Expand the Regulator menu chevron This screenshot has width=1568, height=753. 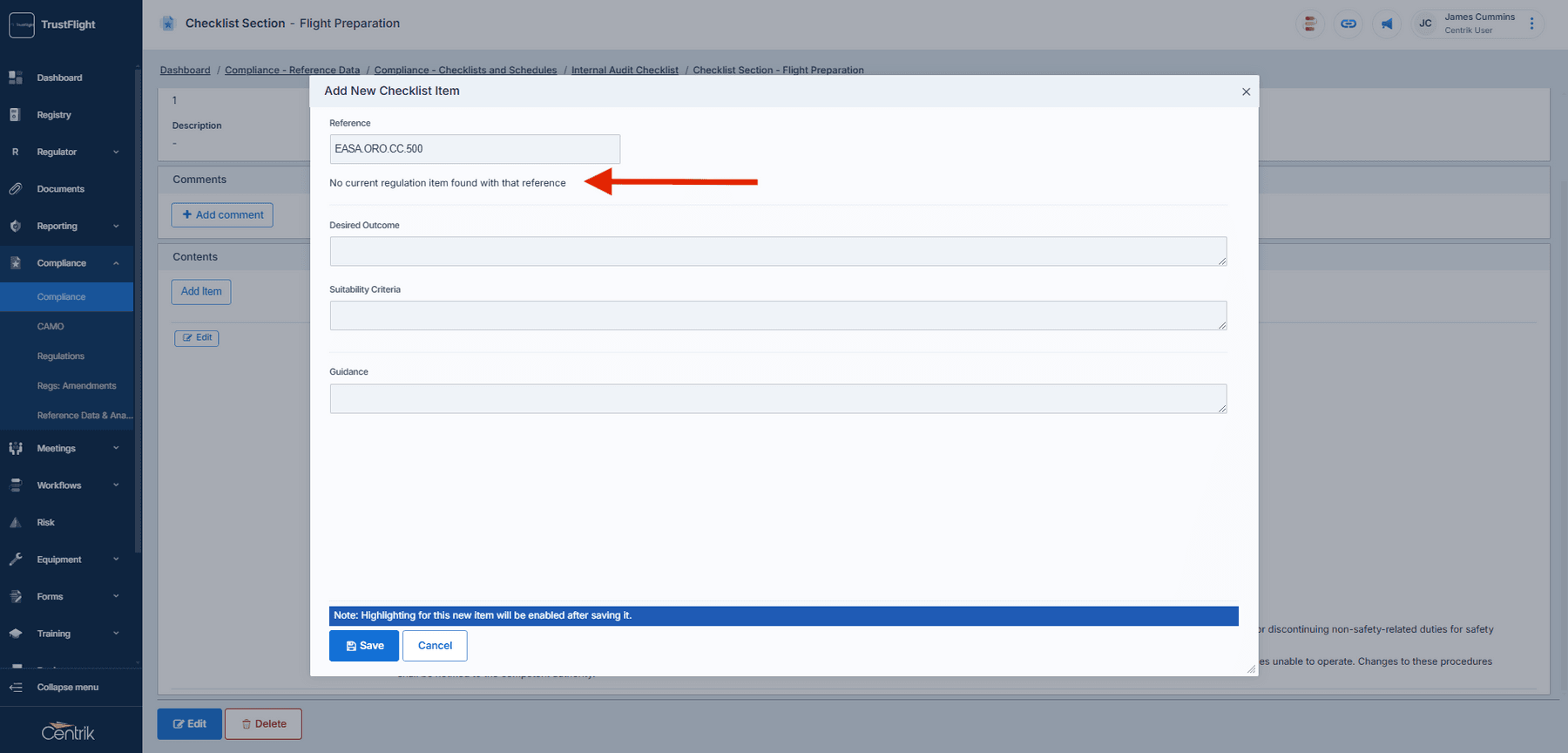pyautogui.click(x=116, y=152)
